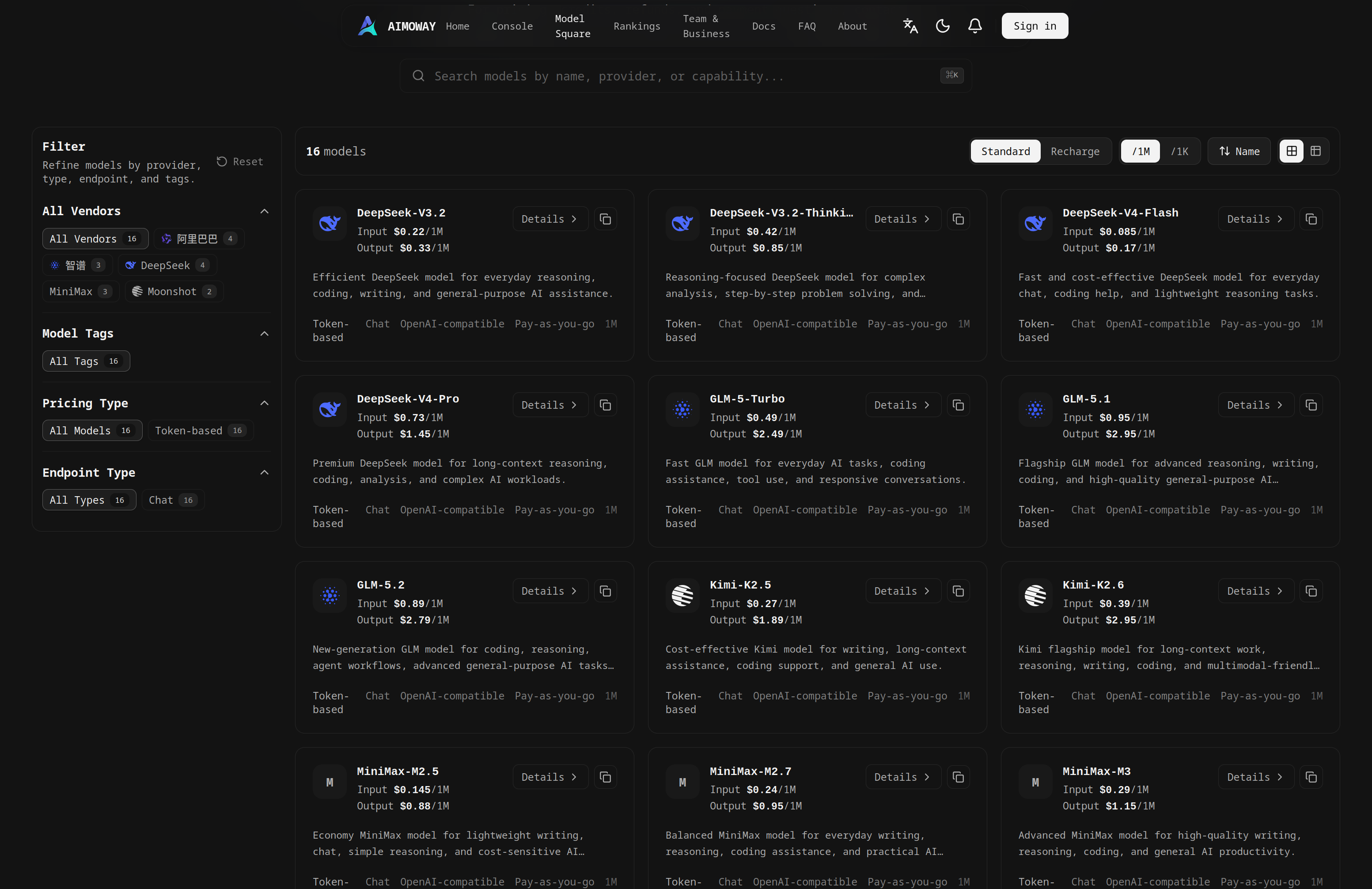Open MiniMax-M2.7 Details
Viewport: 1372px width, 889px height.
[x=903, y=777]
